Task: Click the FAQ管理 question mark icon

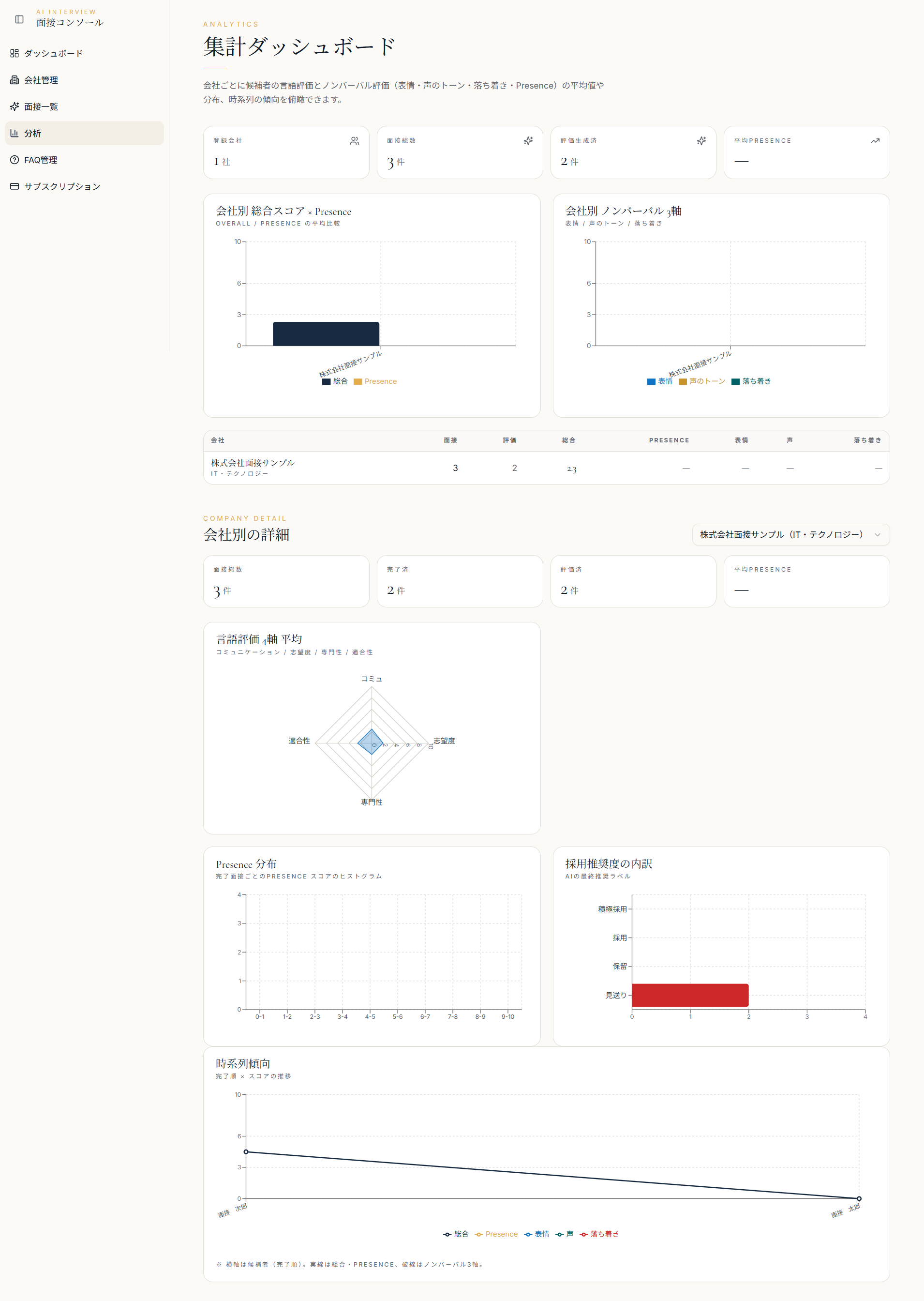Action: click(x=15, y=160)
